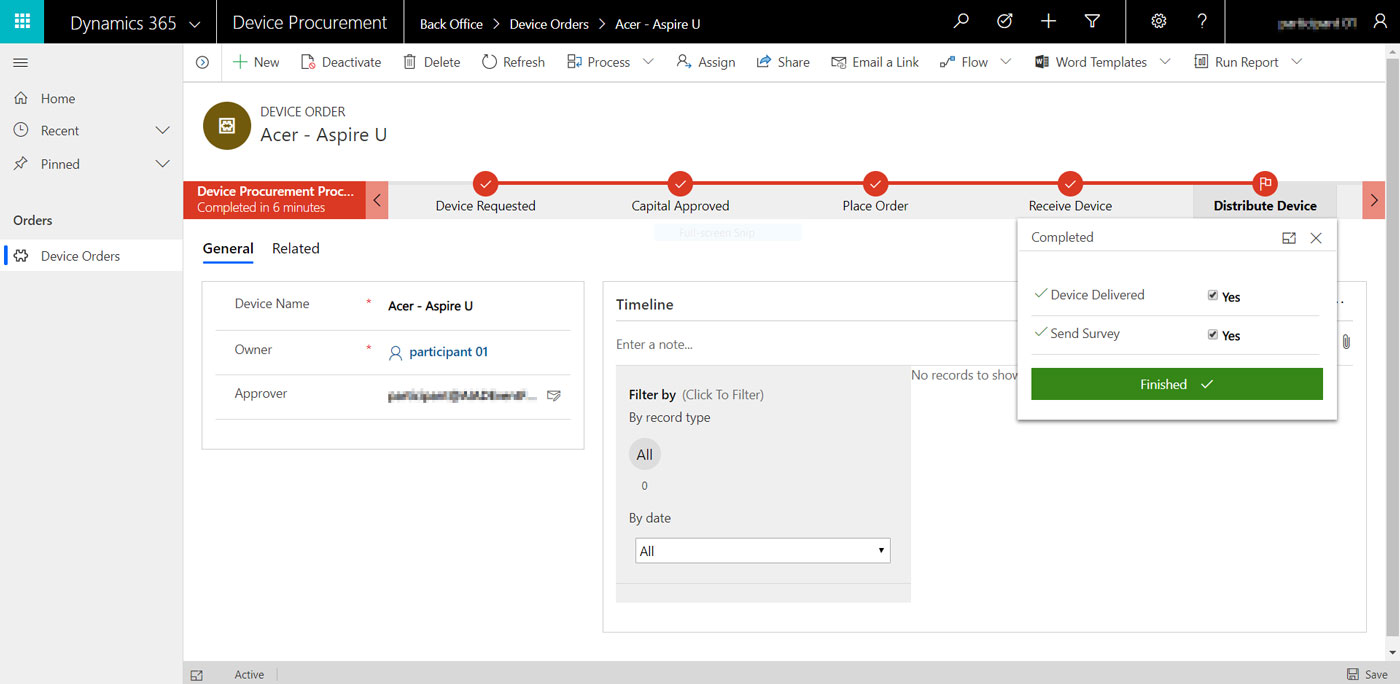
Task: Click the green Finished button
Action: 1176,384
